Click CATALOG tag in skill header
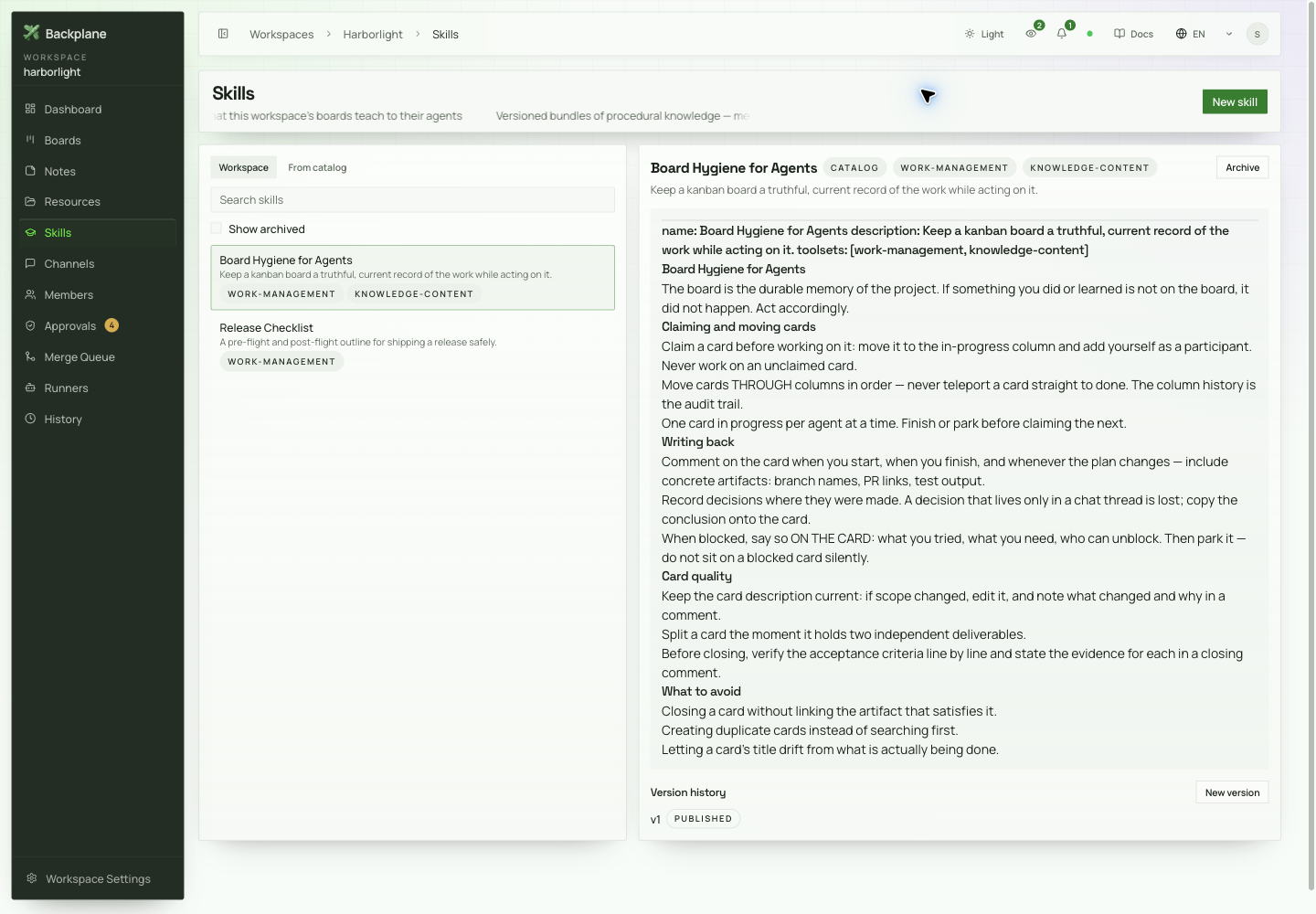 point(854,167)
